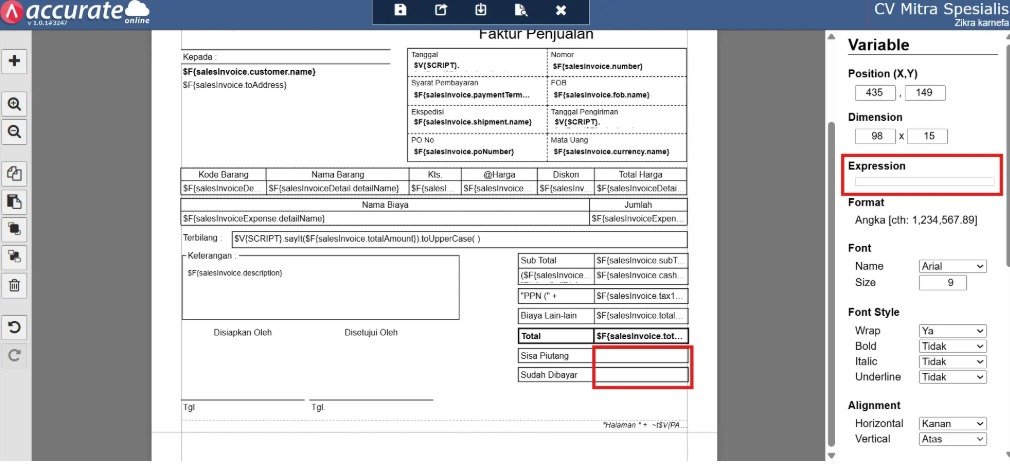Select the Total Harga column header
The height and width of the screenshot is (474, 1010).
click(640, 175)
